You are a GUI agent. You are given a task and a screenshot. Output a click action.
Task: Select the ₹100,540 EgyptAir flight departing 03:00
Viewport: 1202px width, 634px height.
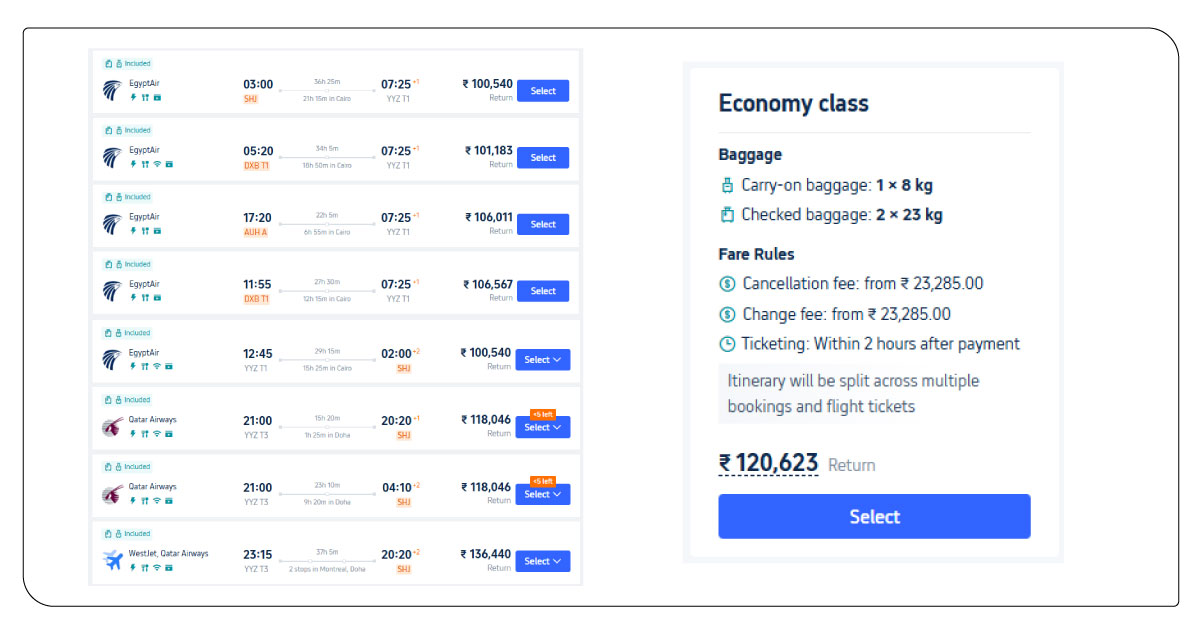542,91
